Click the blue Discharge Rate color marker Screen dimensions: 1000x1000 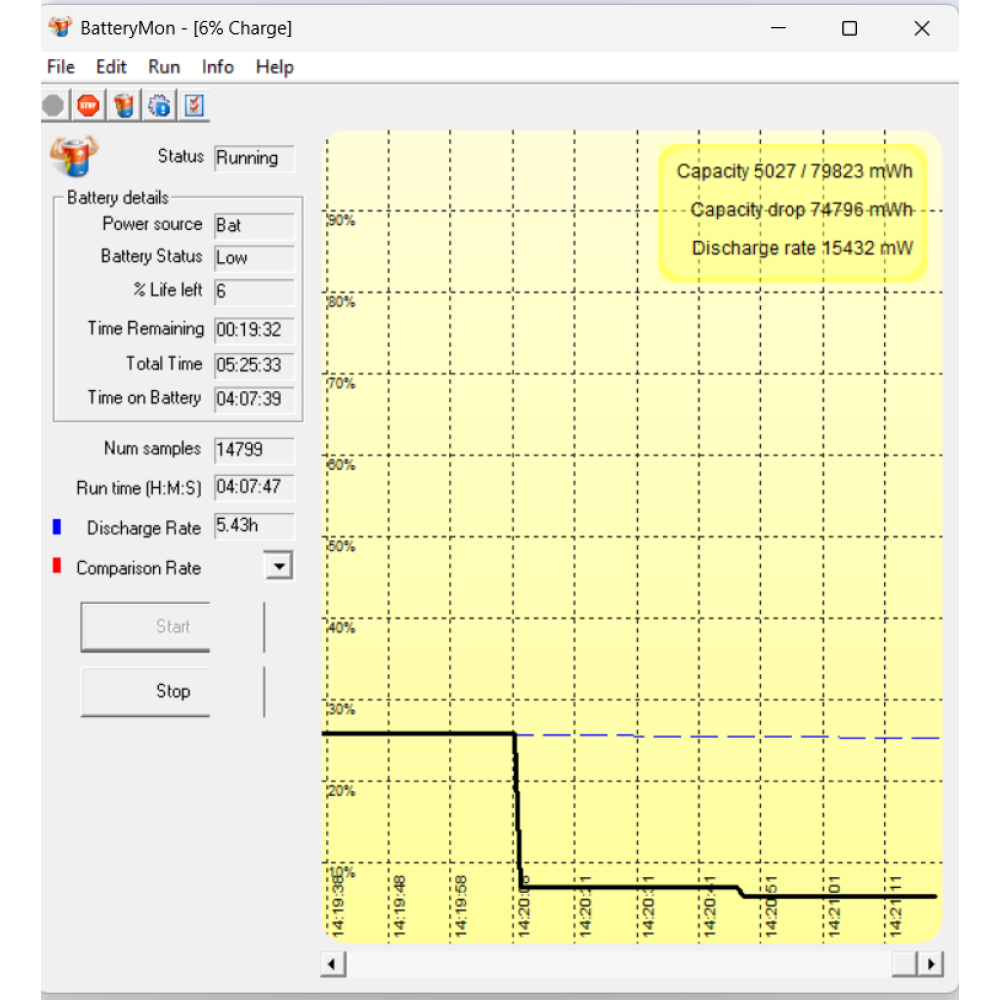point(57,527)
